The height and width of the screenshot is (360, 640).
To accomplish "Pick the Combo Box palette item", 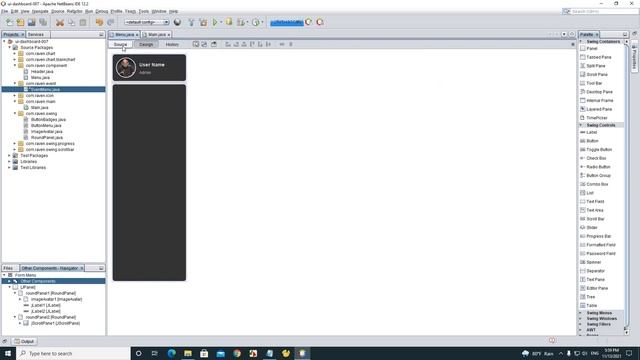I will tap(597, 184).
